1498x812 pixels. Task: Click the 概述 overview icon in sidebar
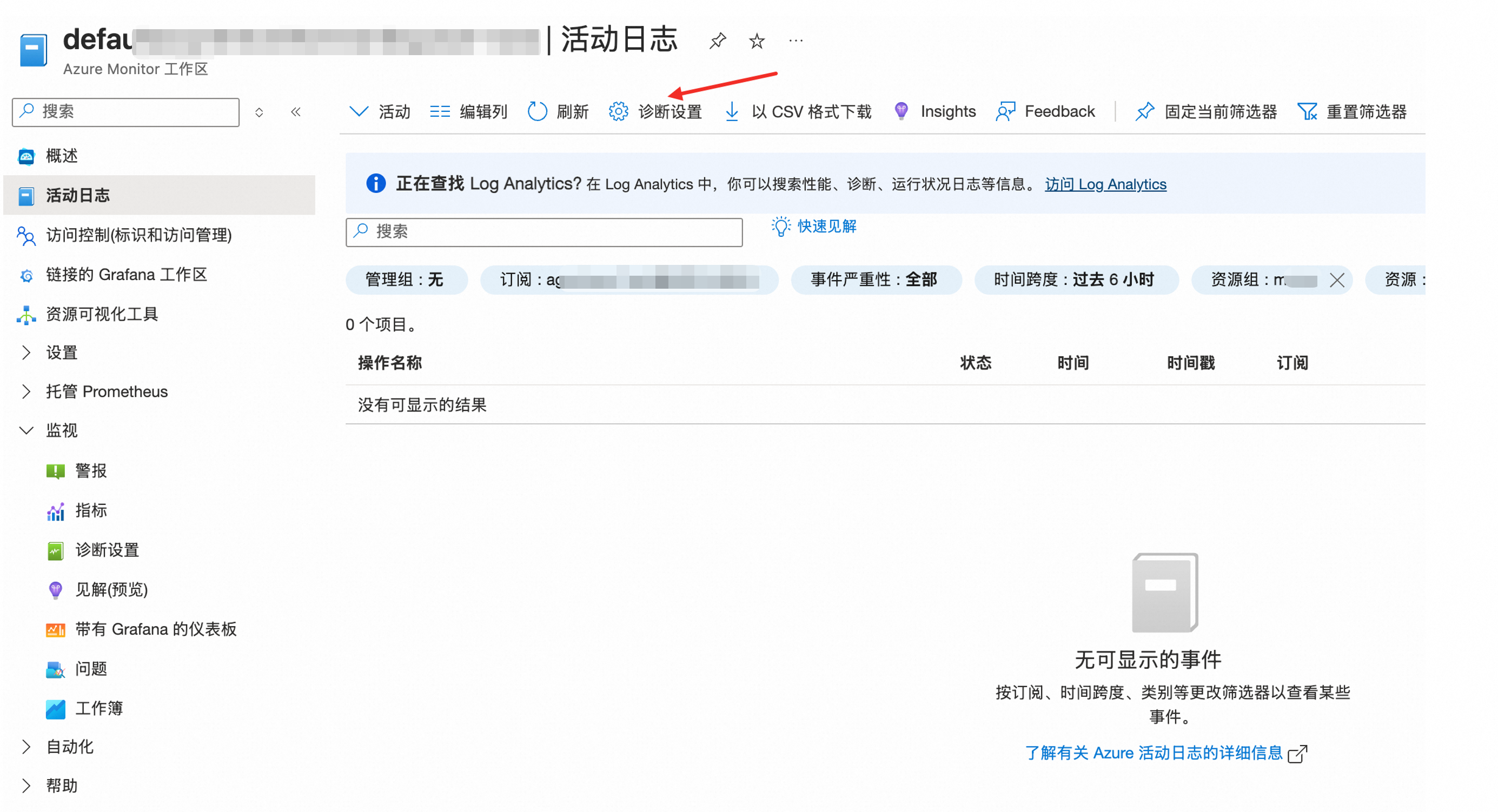click(26, 156)
